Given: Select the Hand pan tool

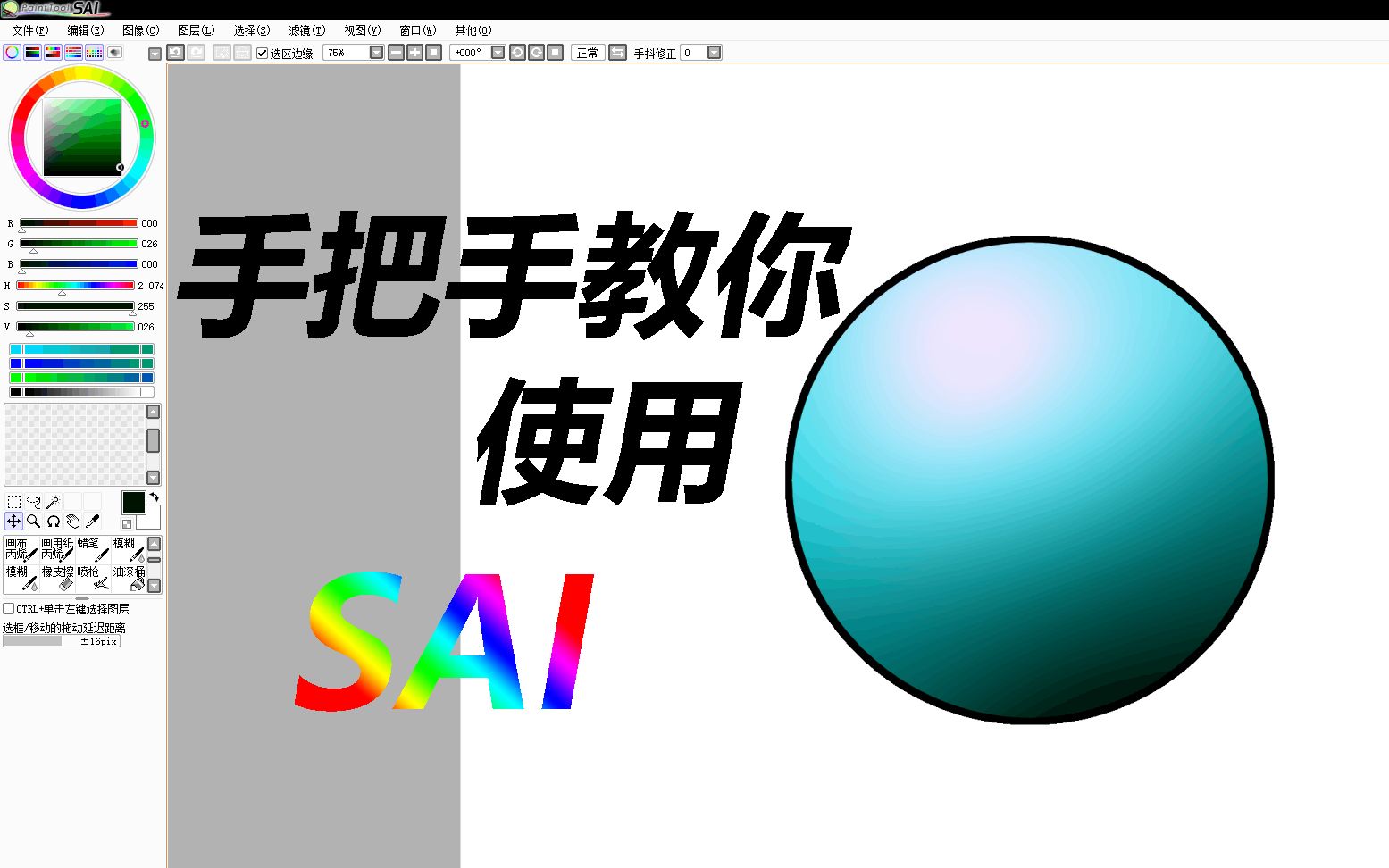Looking at the screenshot, I should [x=72, y=522].
